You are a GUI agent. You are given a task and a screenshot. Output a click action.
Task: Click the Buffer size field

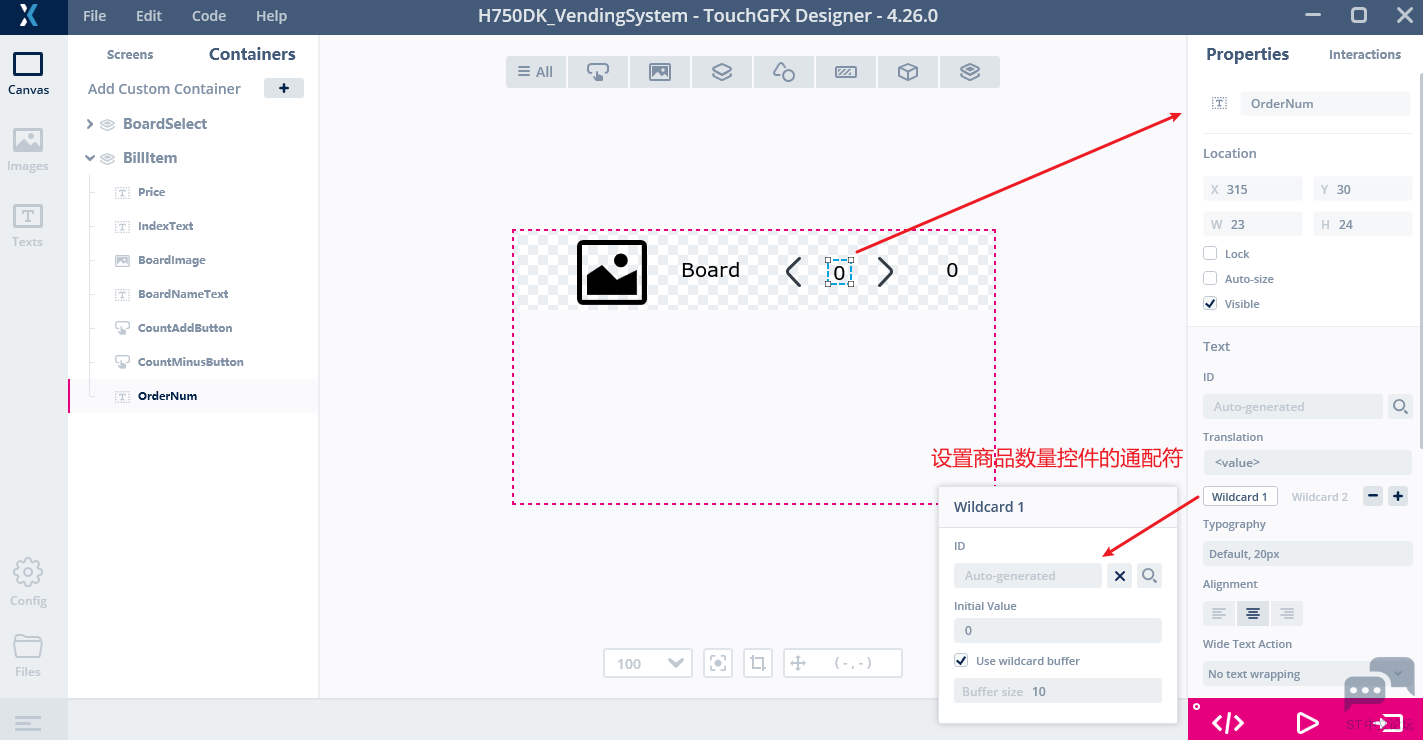[x=1058, y=691]
